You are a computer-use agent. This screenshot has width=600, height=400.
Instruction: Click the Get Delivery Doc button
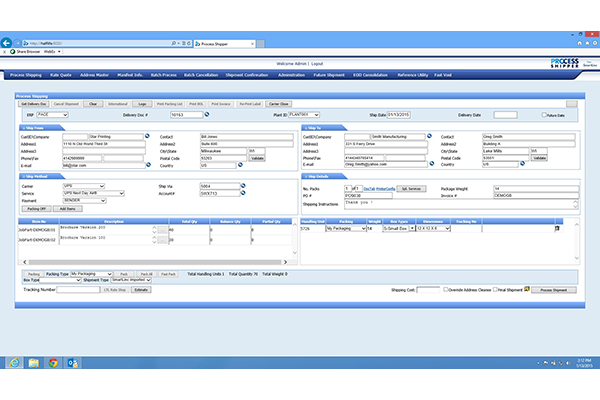pyautogui.click(x=34, y=104)
